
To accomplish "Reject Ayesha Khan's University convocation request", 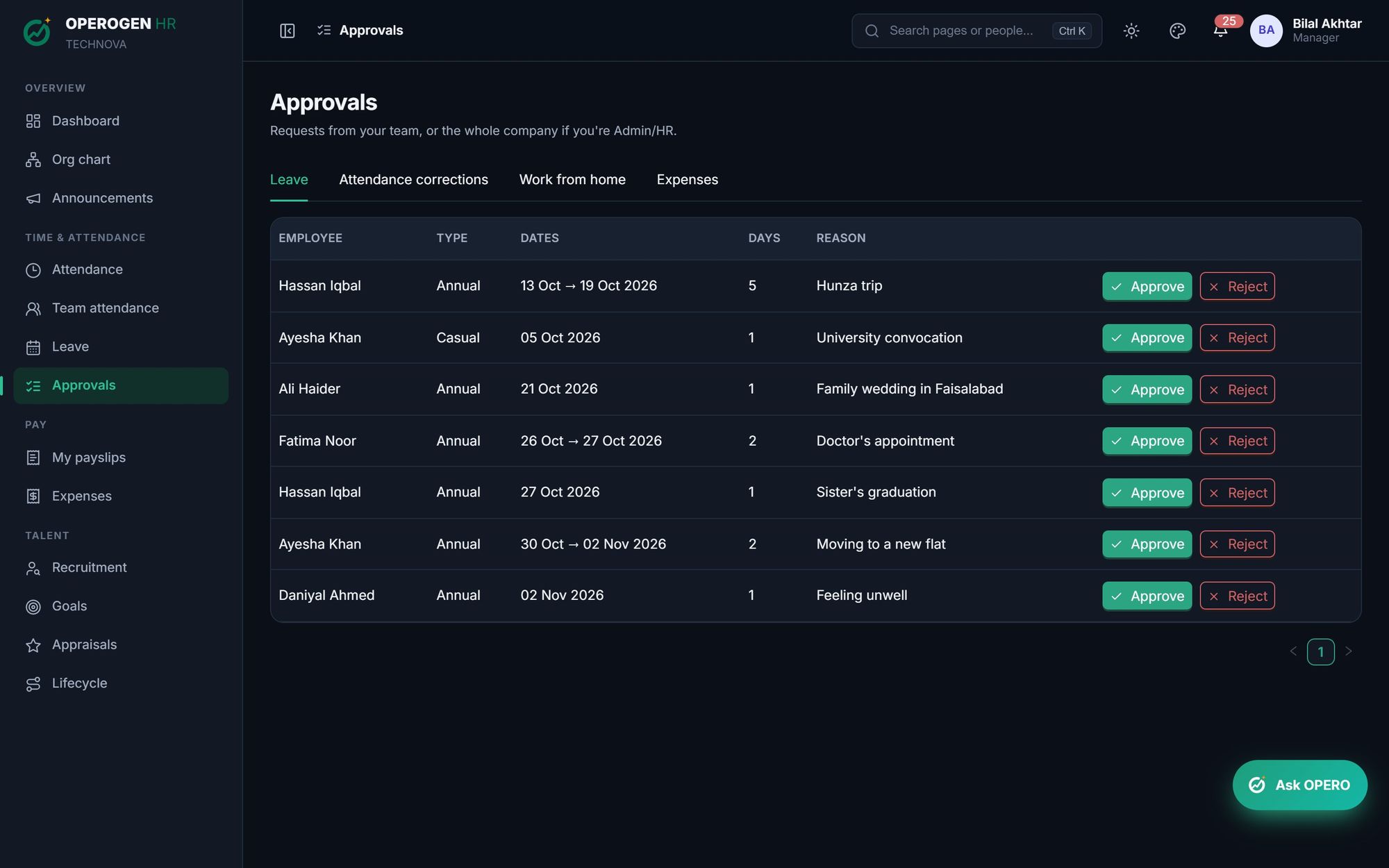I will coord(1237,337).
